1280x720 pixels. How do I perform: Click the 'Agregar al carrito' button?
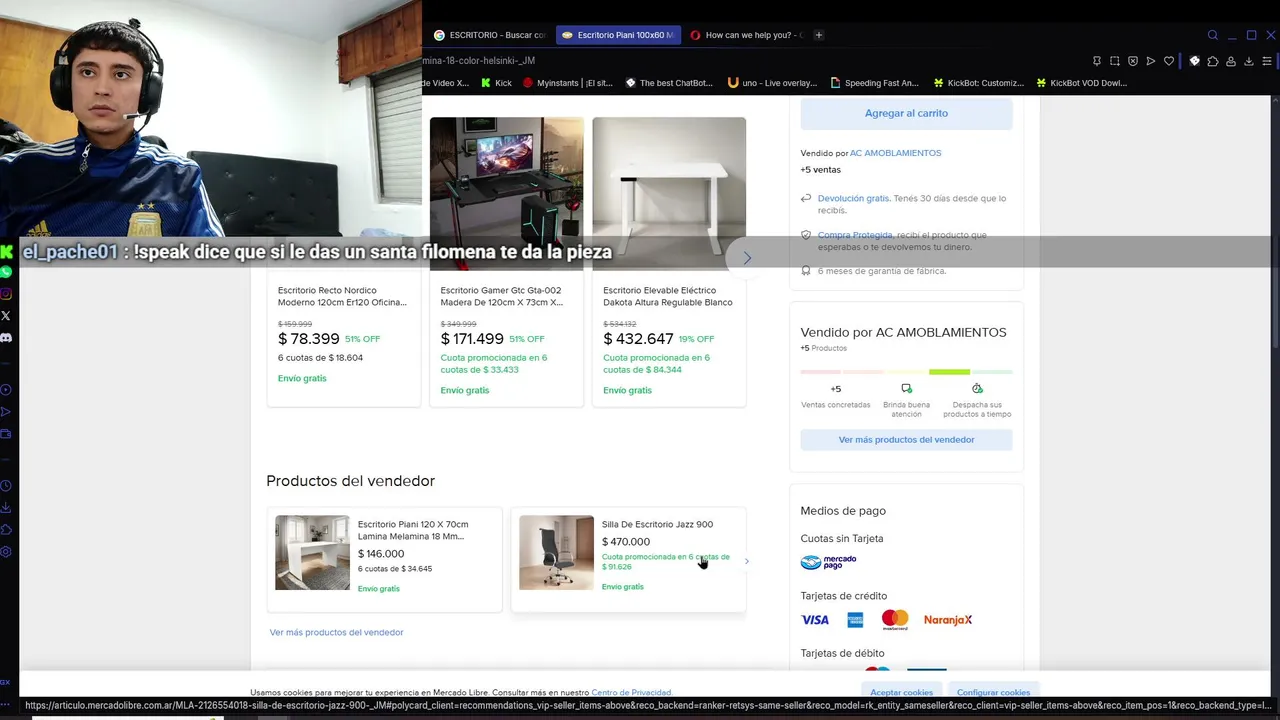[906, 113]
